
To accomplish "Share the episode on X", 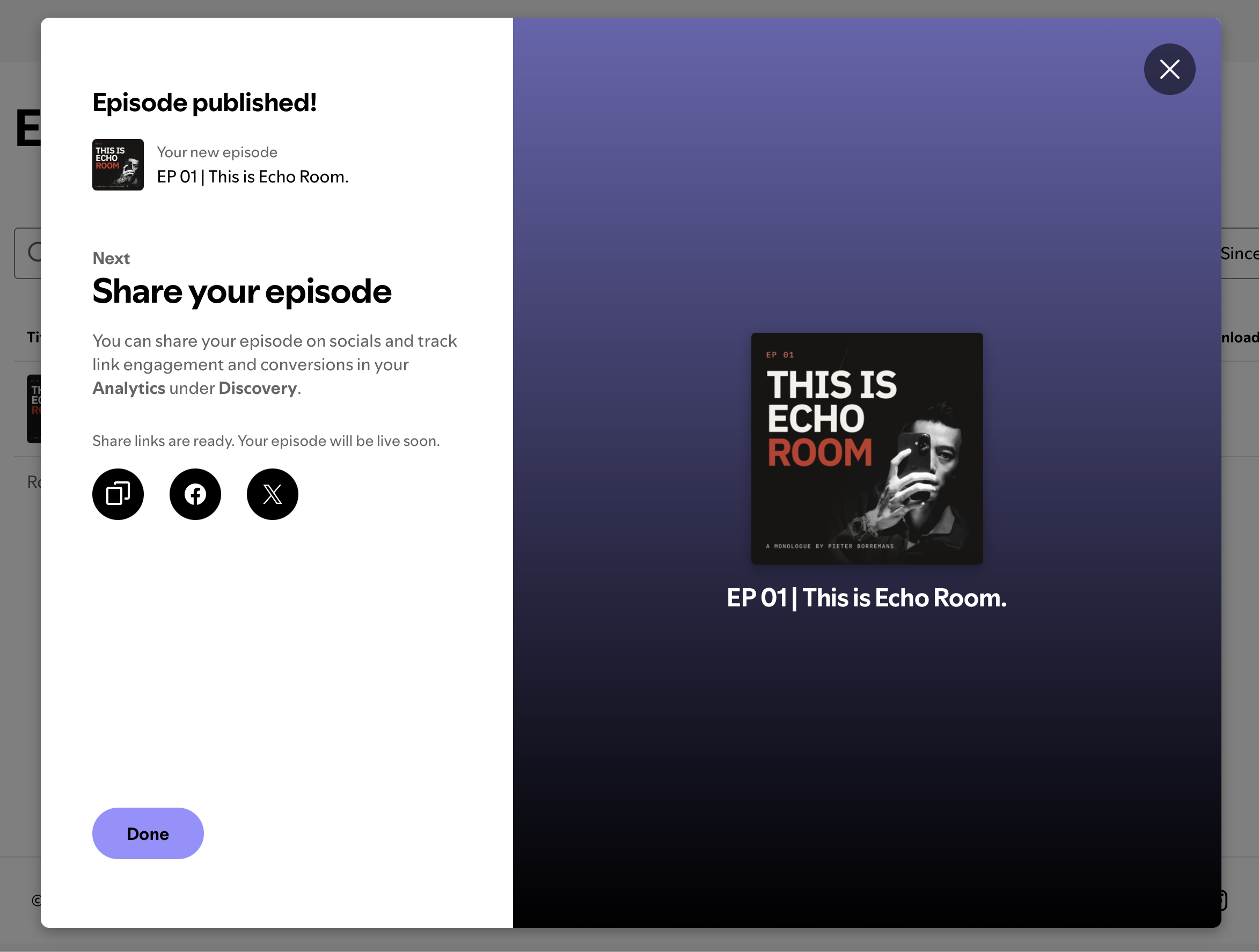I will click(273, 494).
